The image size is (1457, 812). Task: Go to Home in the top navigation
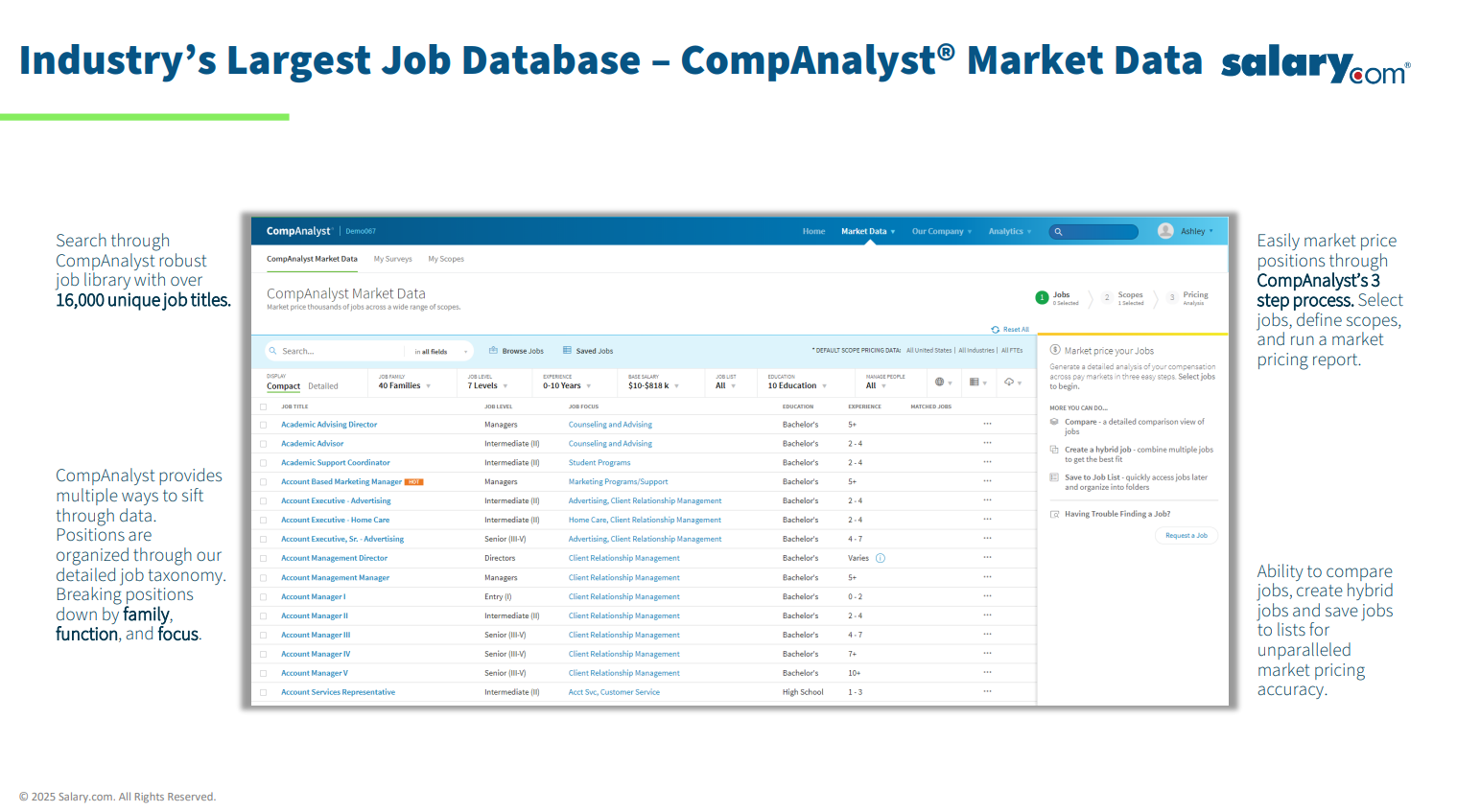click(813, 231)
